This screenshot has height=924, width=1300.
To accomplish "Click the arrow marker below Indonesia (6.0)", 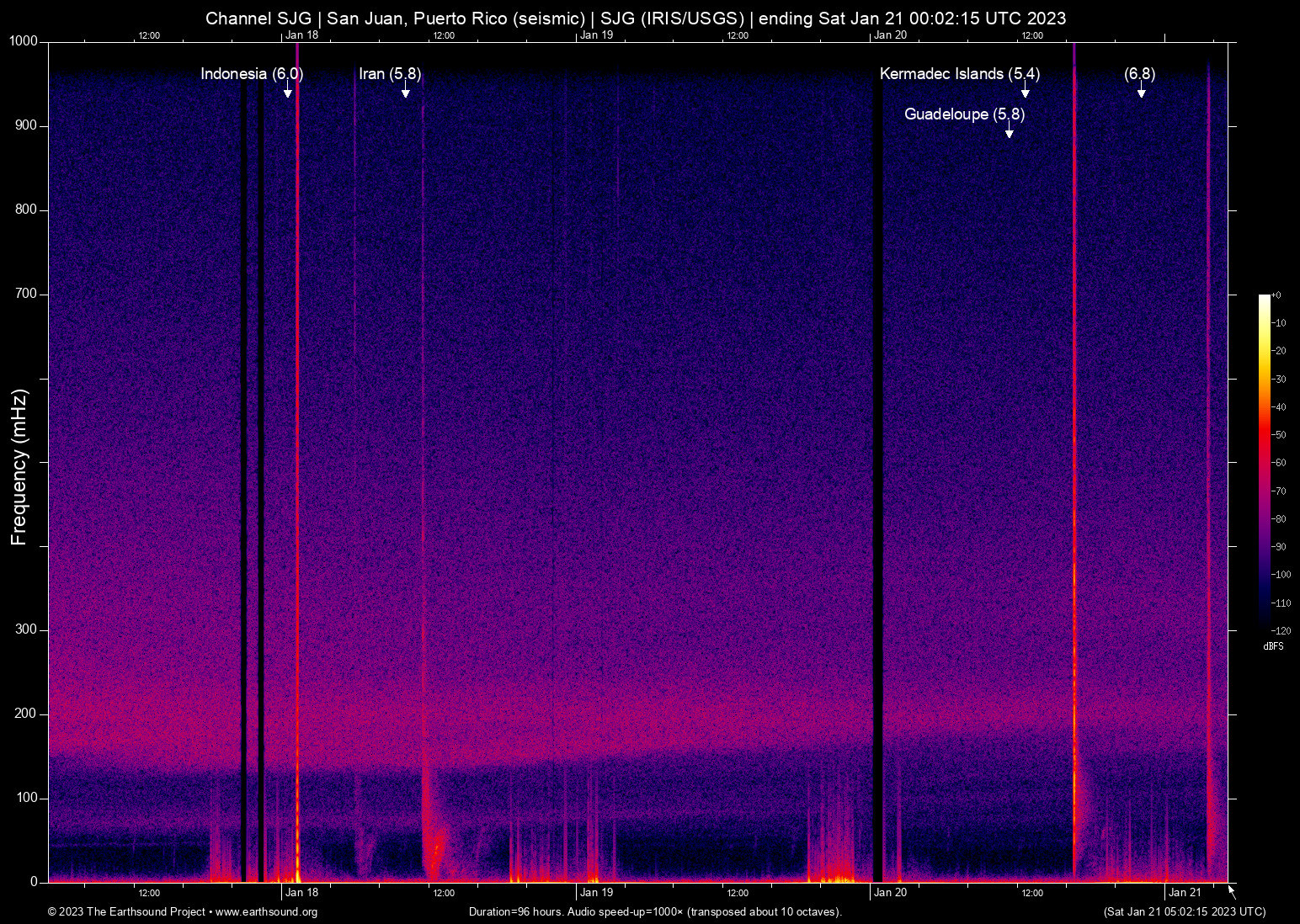I will tap(287, 90).
